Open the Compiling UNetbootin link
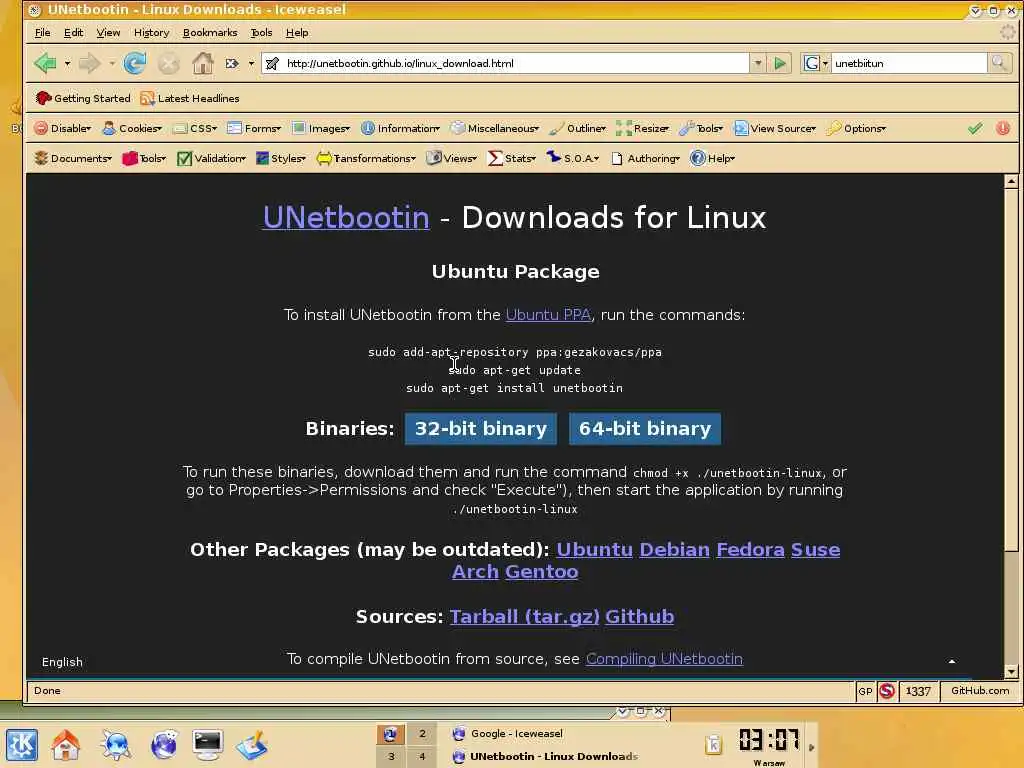The height and width of the screenshot is (768, 1024). [x=664, y=659]
